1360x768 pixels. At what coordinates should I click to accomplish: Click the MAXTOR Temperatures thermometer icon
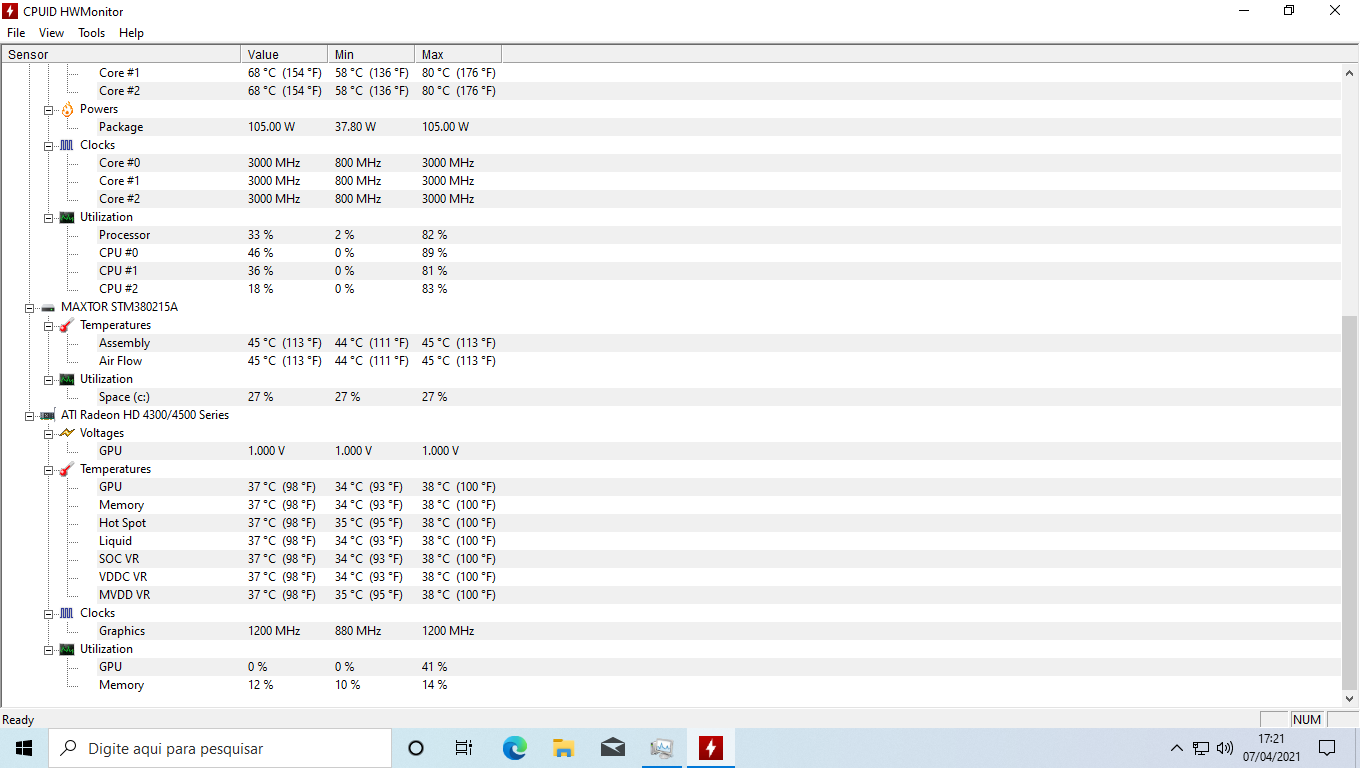coord(67,325)
